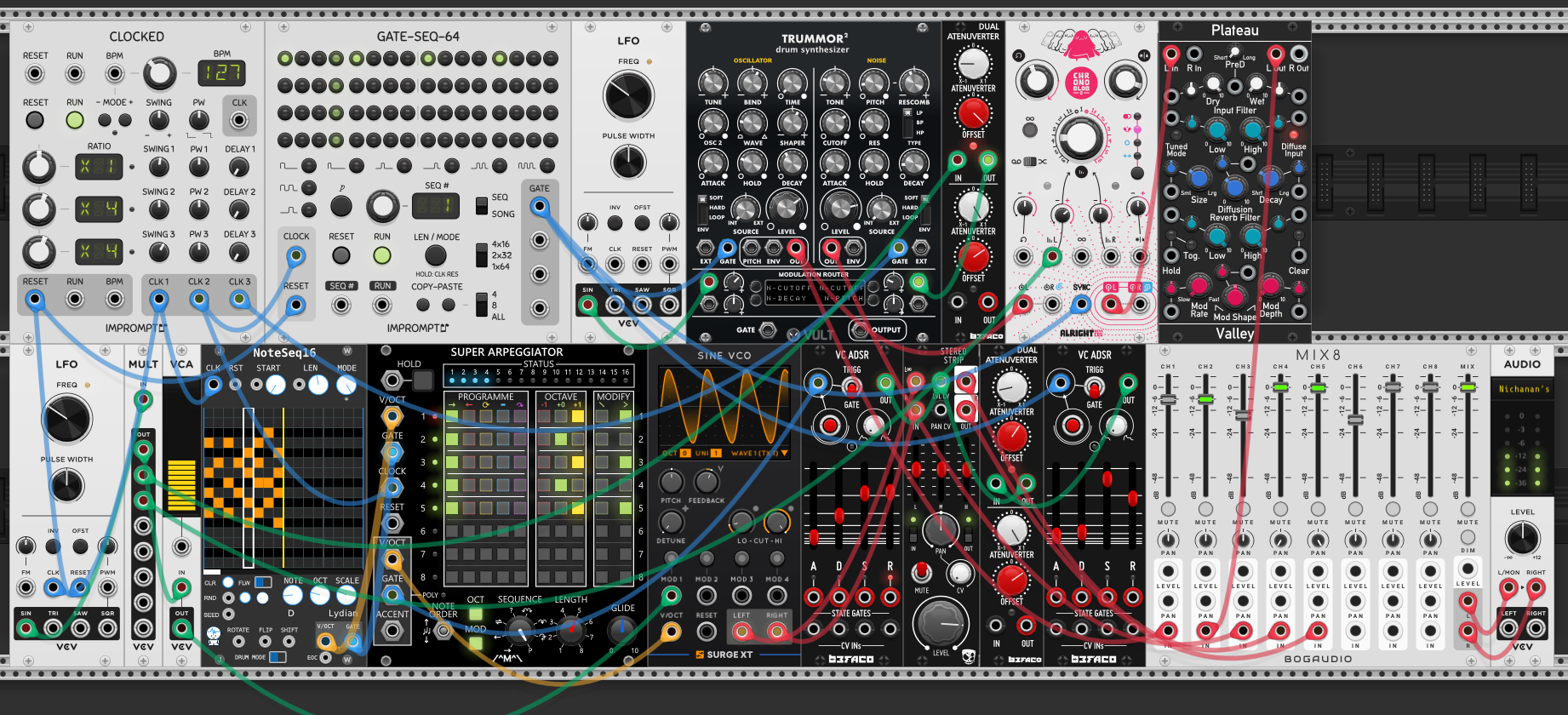Click the SIN output jack on the LFO beside MULT

pyautogui.click(x=26, y=628)
